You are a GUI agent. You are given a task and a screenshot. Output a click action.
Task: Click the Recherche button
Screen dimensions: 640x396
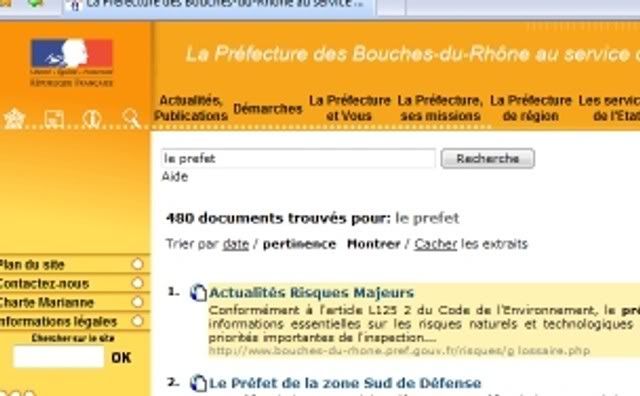click(488, 158)
